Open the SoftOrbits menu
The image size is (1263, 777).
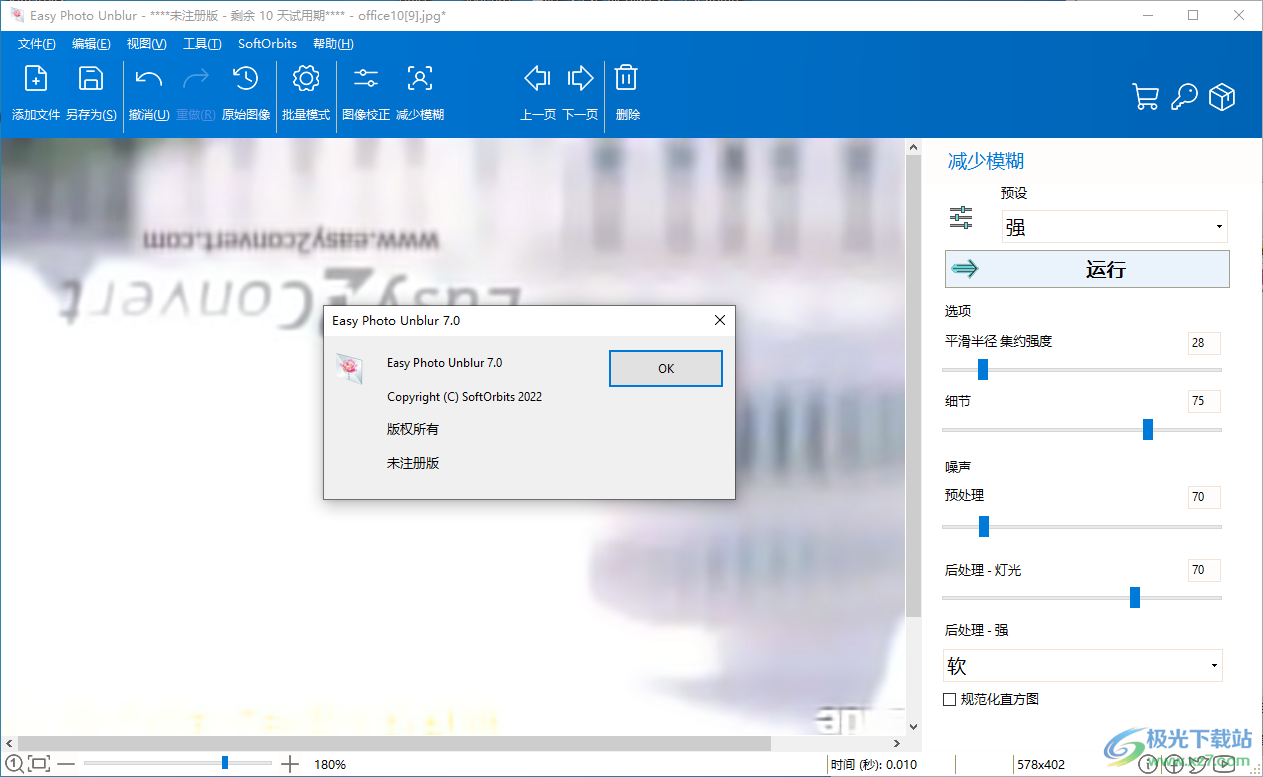click(267, 44)
